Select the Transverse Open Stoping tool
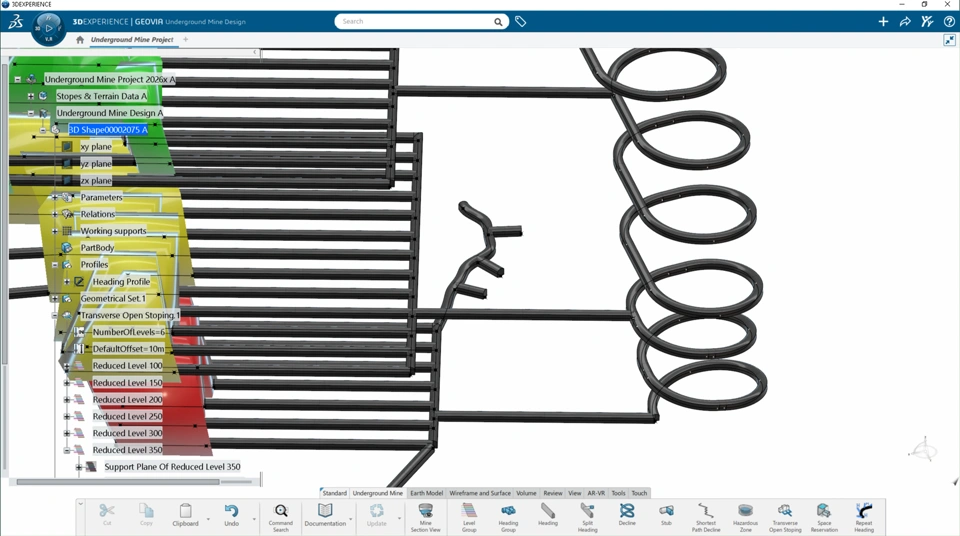Image resolution: width=960 pixels, height=536 pixels. pos(785,511)
